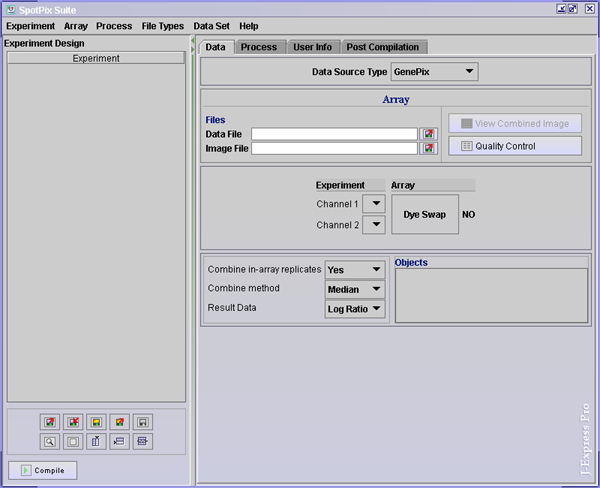The width and height of the screenshot is (600, 488).
Task: Switch to the Process tab
Action: [259, 47]
